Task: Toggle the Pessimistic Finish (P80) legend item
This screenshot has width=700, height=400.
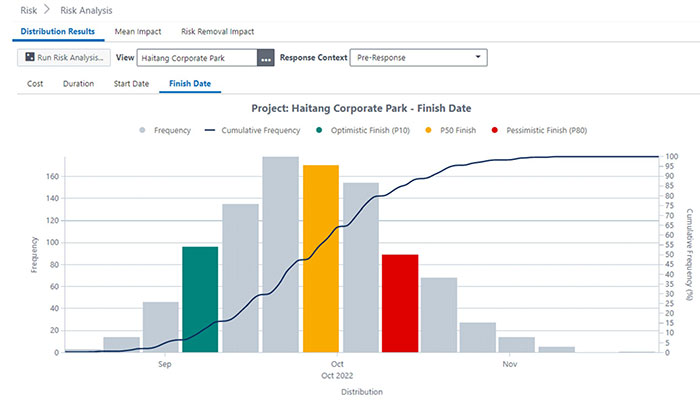Action: 539,130
